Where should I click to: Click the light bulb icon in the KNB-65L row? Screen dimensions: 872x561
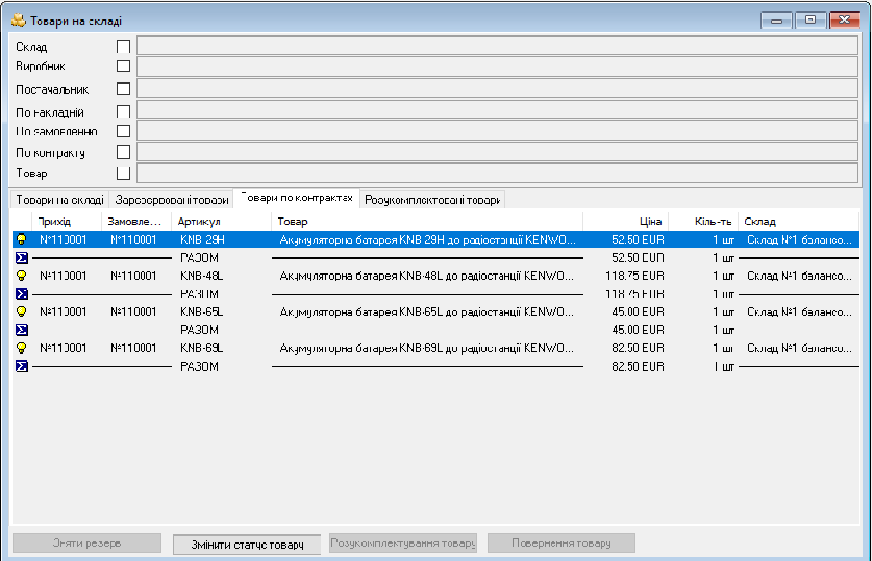[20, 312]
